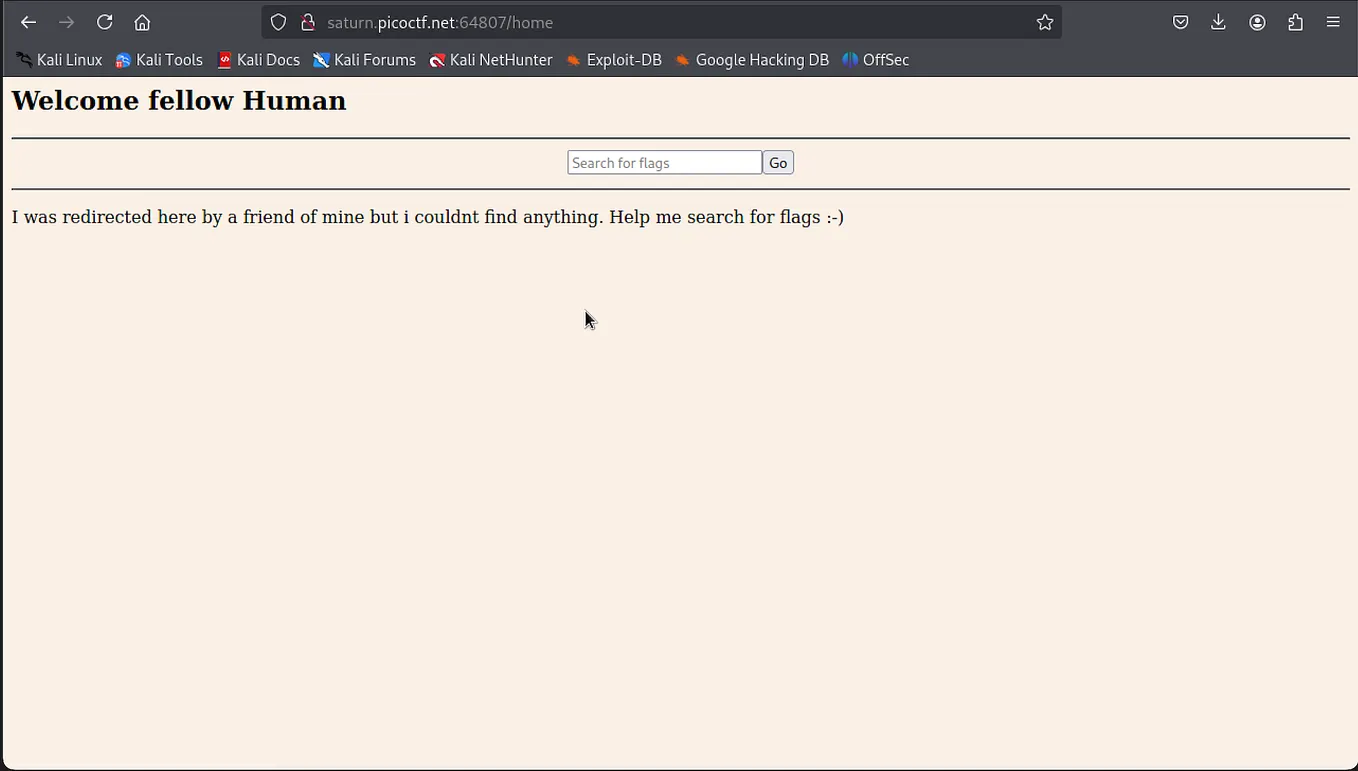Image resolution: width=1358 pixels, height=771 pixels.
Task: Open the Kali Forums bookmark
Action: [x=364, y=60]
